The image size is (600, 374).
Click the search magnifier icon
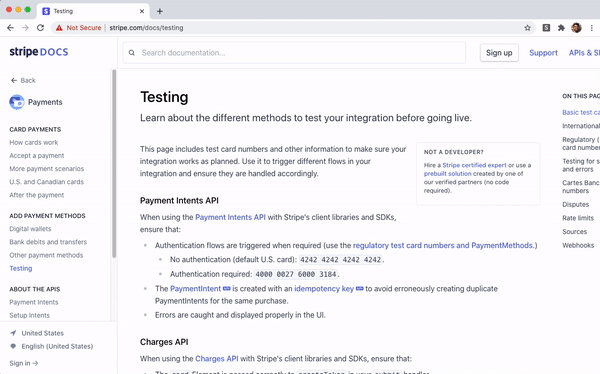[132, 53]
